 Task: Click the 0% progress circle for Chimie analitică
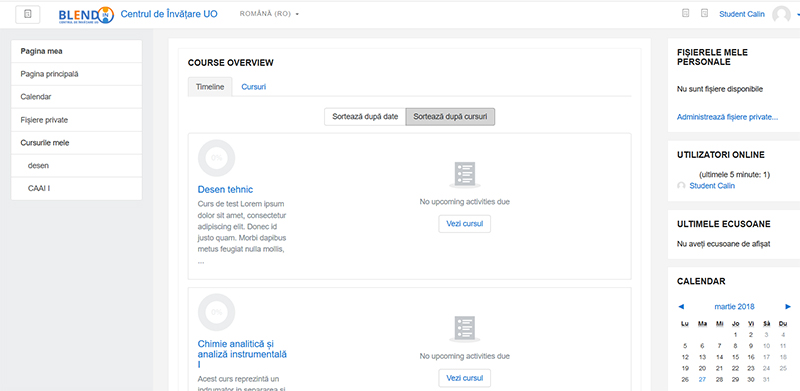[216, 312]
